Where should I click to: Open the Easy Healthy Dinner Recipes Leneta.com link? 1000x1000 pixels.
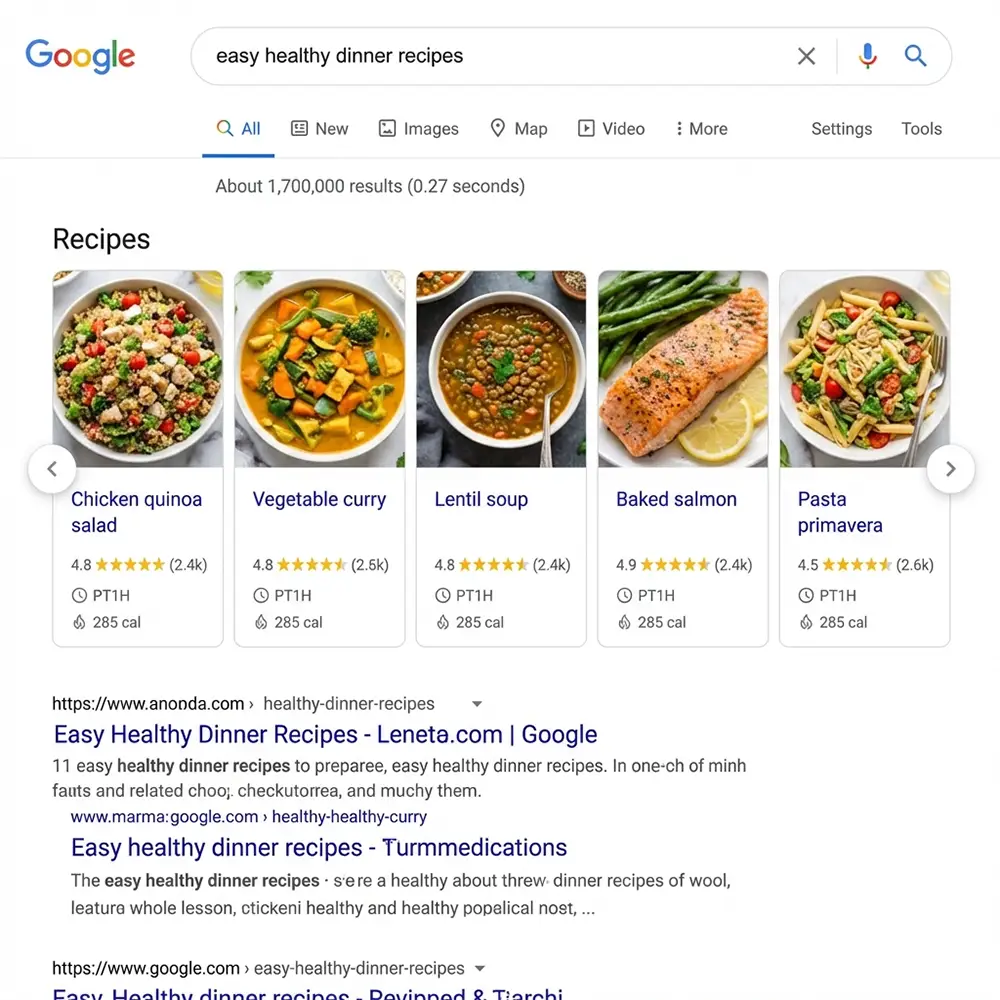[x=325, y=734]
